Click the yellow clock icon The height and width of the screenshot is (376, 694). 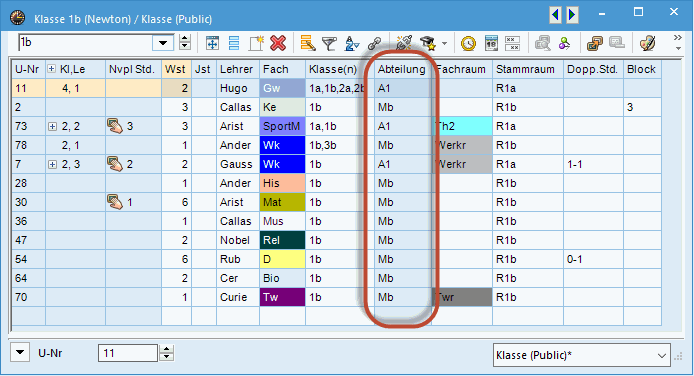[x=468, y=43]
